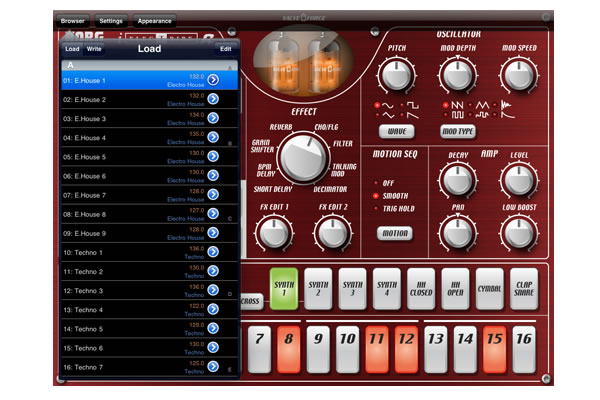
Task: Open details arrow for 14: Techno 5
Action: coord(213,328)
